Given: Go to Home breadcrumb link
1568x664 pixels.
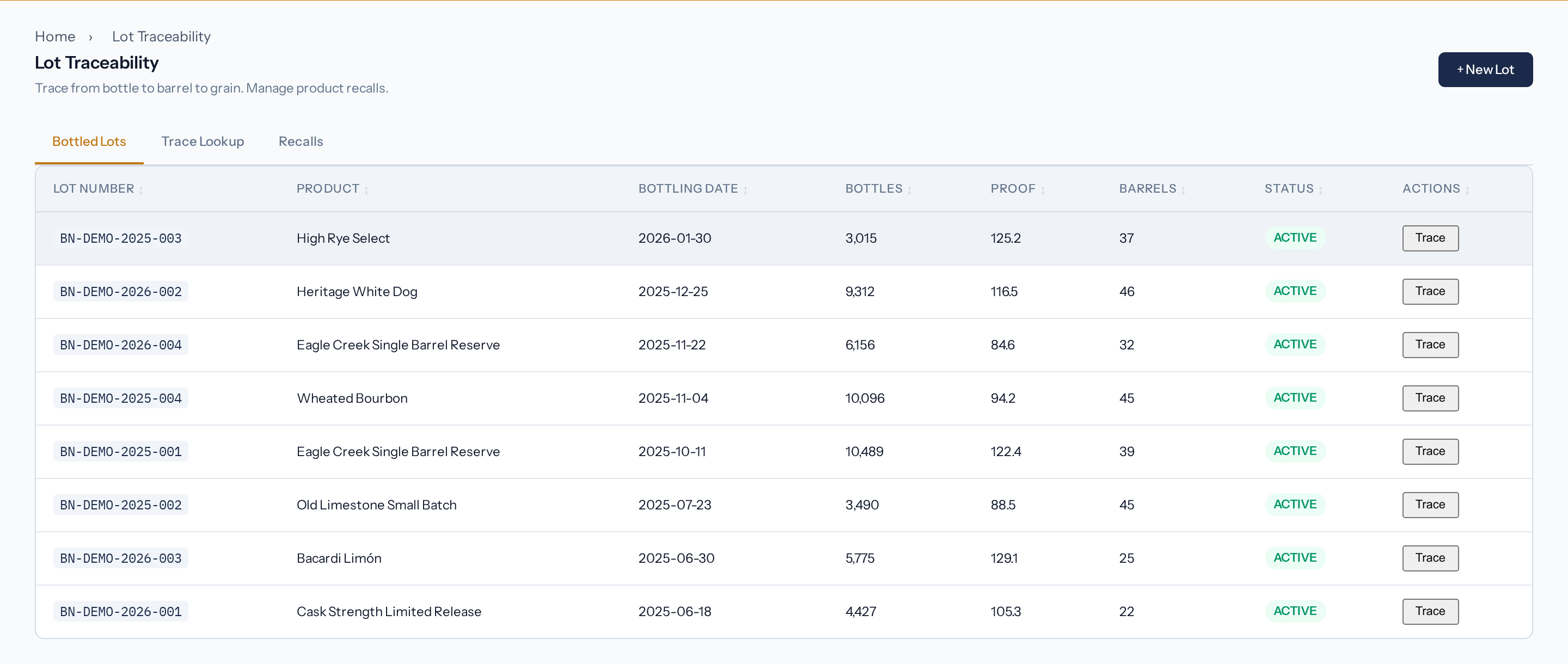Looking at the screenshot, I should pyautogui.click(x=55, y=36).
